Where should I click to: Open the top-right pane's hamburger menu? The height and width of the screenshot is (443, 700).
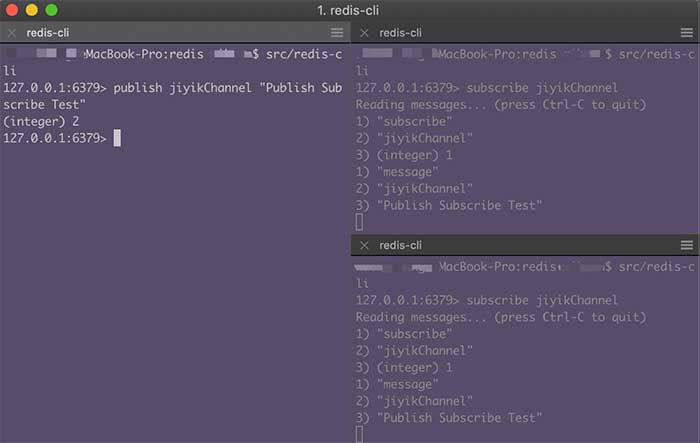coord(687,33)
